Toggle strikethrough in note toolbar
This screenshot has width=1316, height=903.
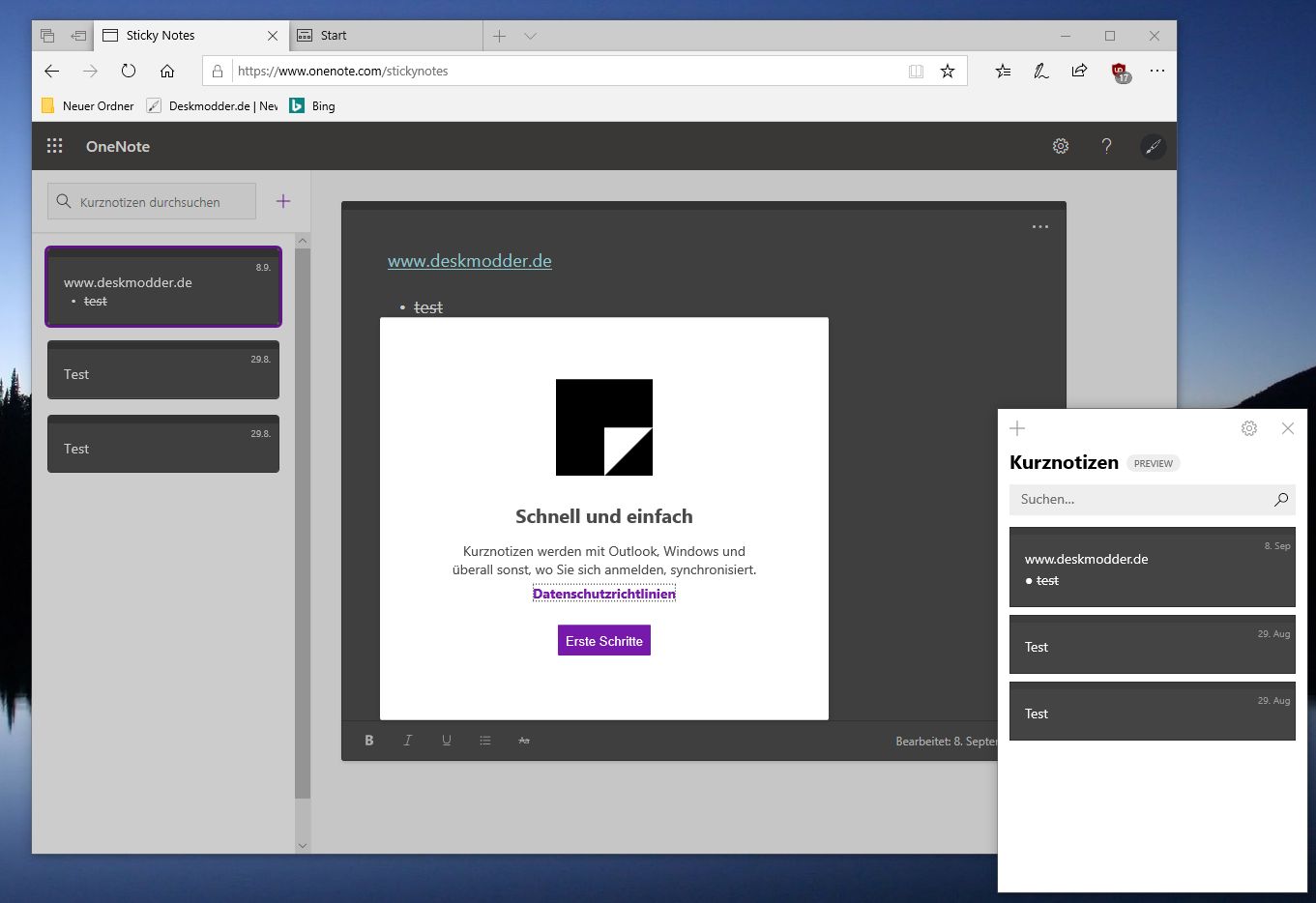coord(524,741)
